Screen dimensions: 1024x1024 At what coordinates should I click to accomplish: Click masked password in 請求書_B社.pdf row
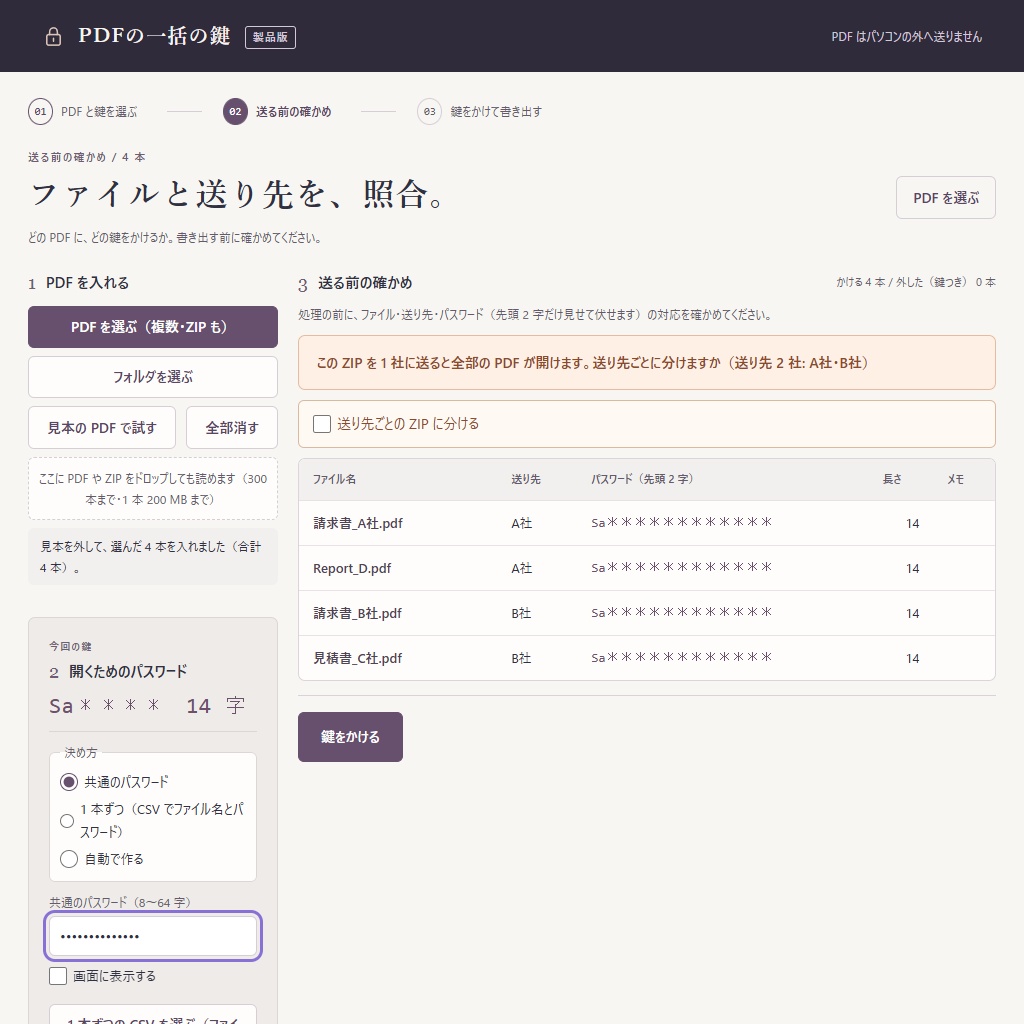tap(682, 613)
